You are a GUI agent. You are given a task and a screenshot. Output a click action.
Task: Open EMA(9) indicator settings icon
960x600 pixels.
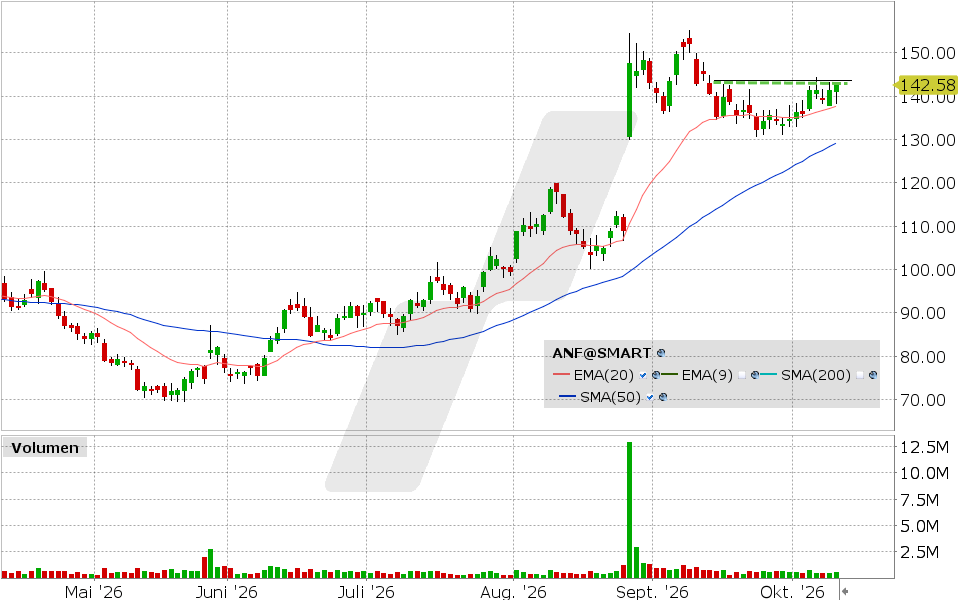[754, 375]
